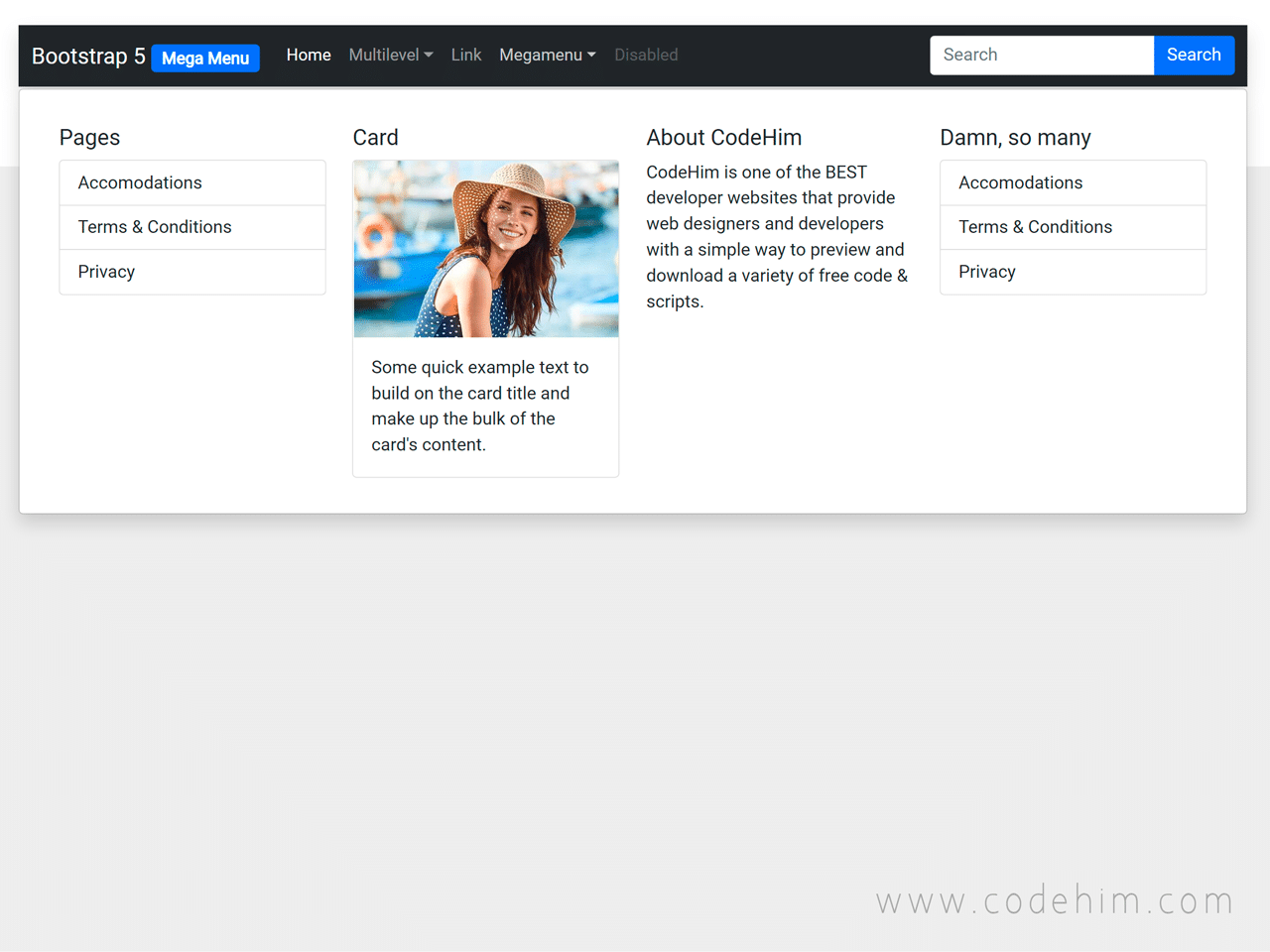Click the Search input field
Image resolution: width=1270 pixels, height=952 pixels.
pos(1041,55)
